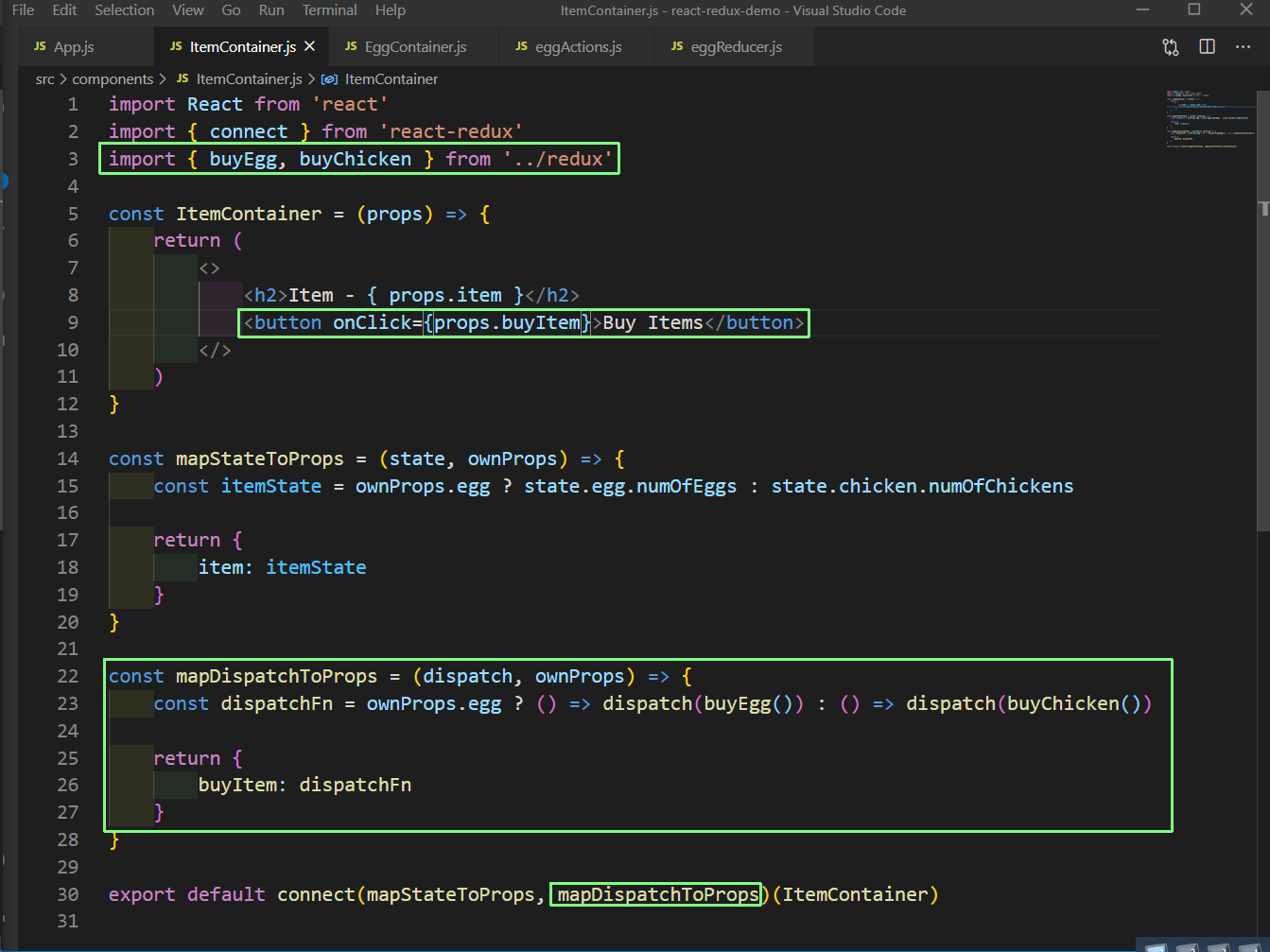Click mapStateToProps declaration on line 14
1270x952 pixels.
(x=259, y=459)
